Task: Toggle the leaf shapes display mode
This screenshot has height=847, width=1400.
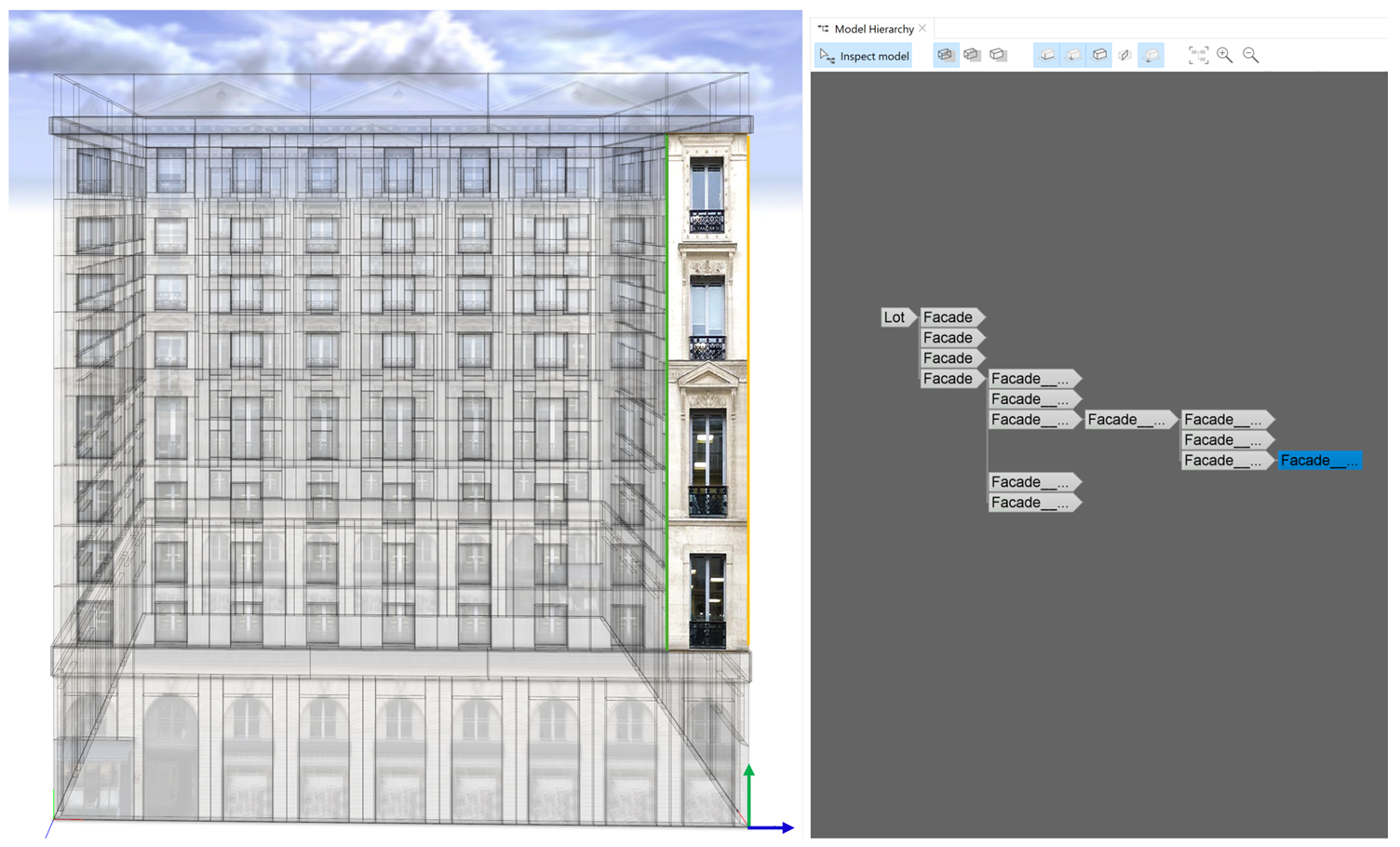Action: [x=1072, y=55]
